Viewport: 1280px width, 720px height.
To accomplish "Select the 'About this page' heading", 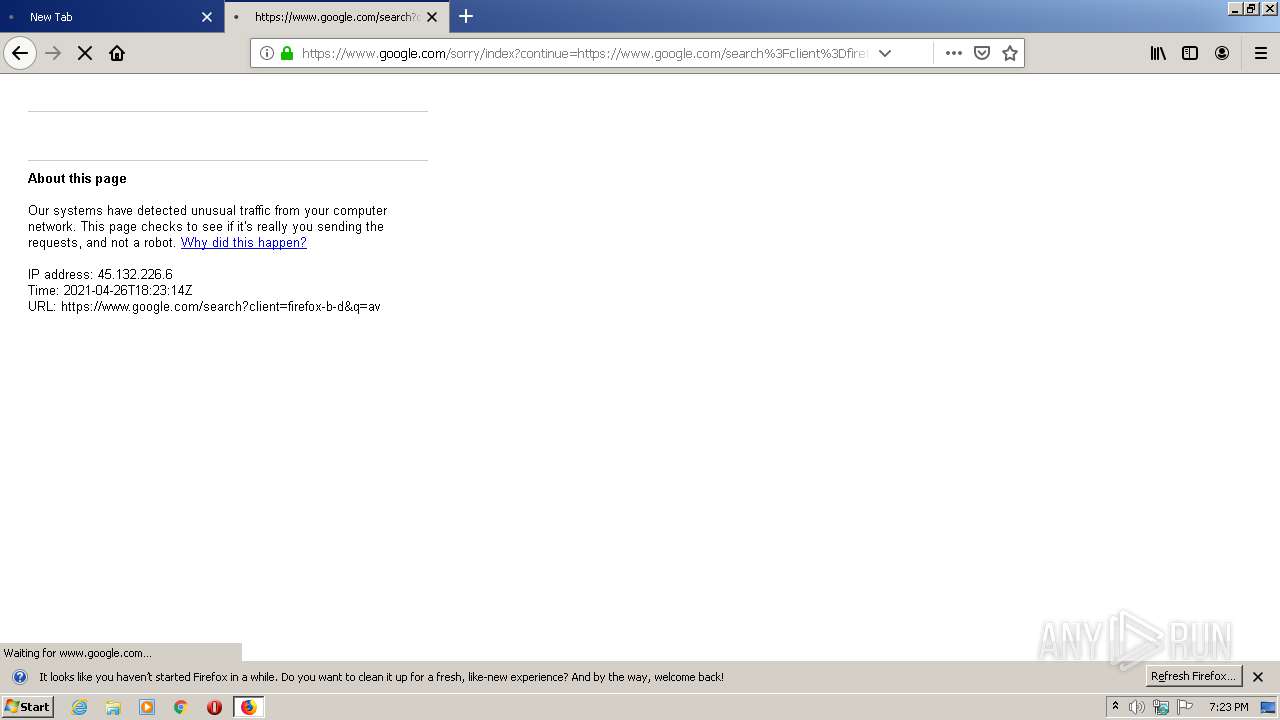I will point(77,178).
